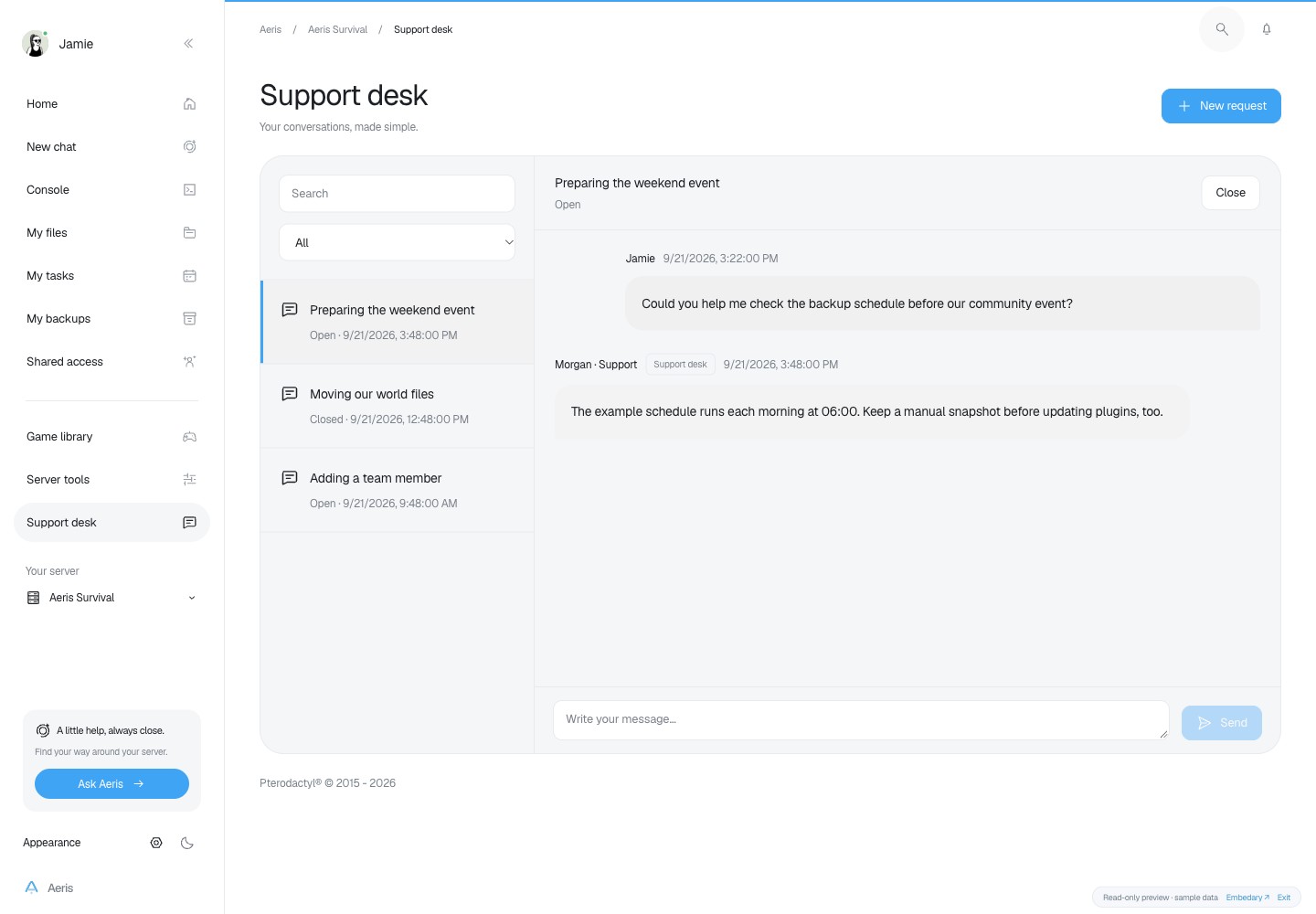Viewport: 1316px width, 914px height.
Task: Click chat icon of Moving our world files
Action: click(x=290, y=394)
